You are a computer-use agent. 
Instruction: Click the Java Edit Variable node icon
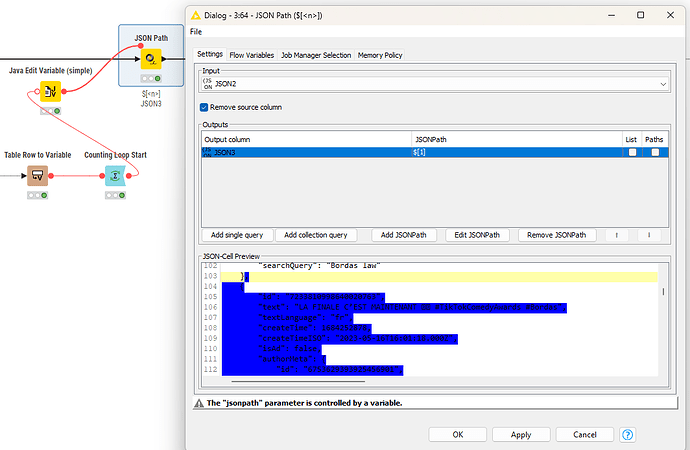pos(49,93)
